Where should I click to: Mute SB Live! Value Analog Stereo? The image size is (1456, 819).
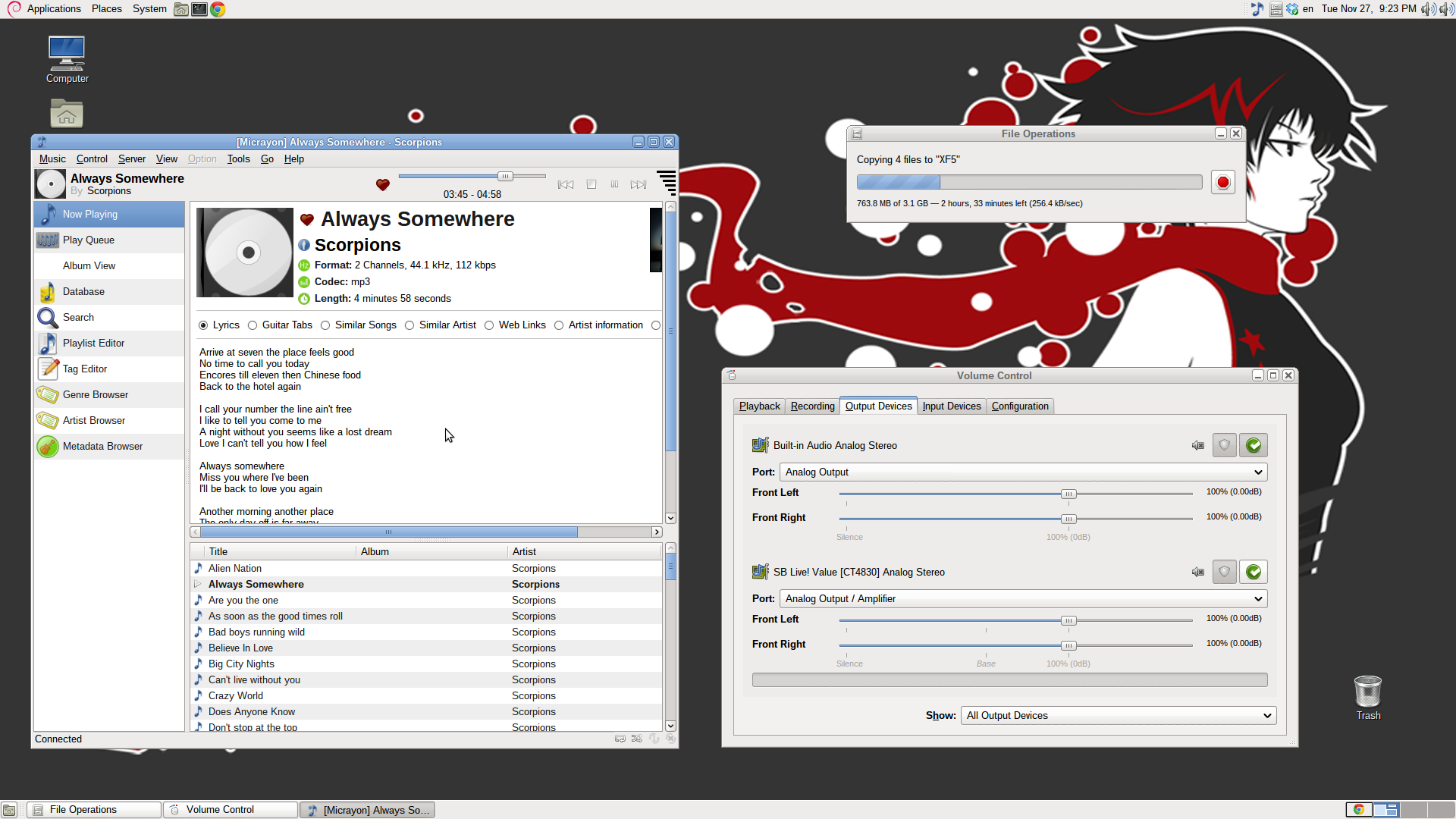coord(1198,572)
